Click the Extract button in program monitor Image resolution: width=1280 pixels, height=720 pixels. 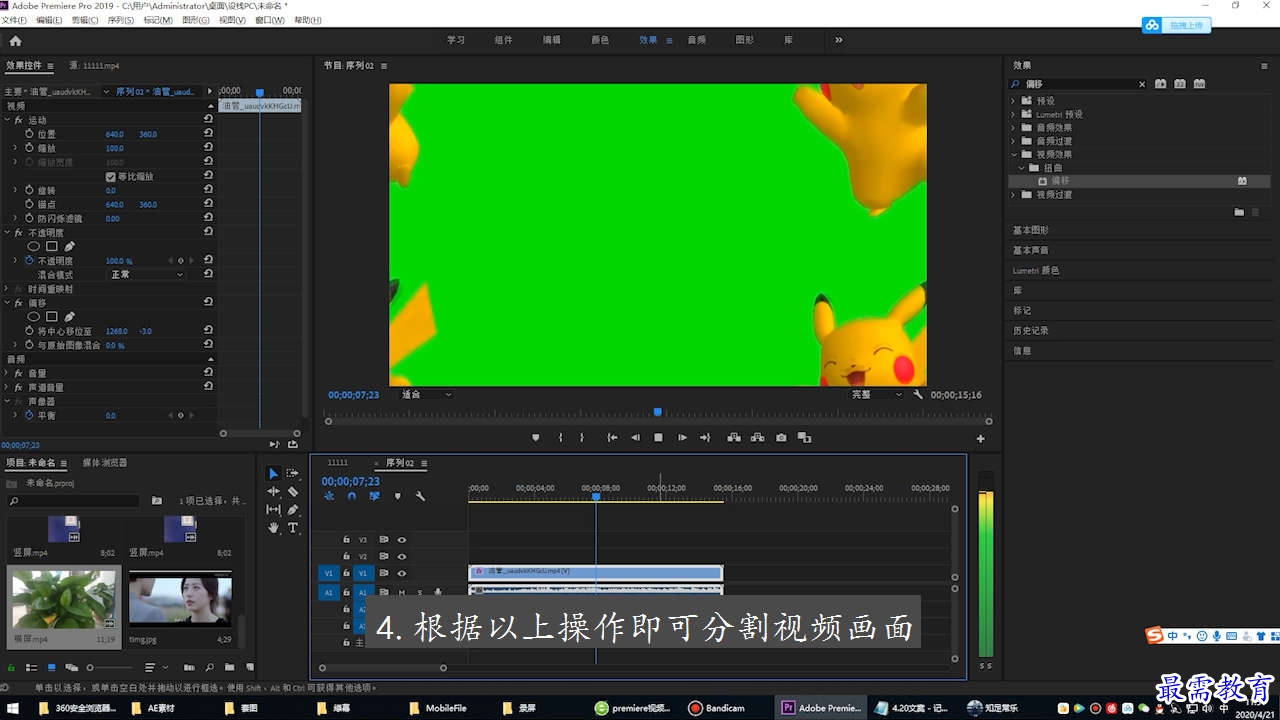757,437
